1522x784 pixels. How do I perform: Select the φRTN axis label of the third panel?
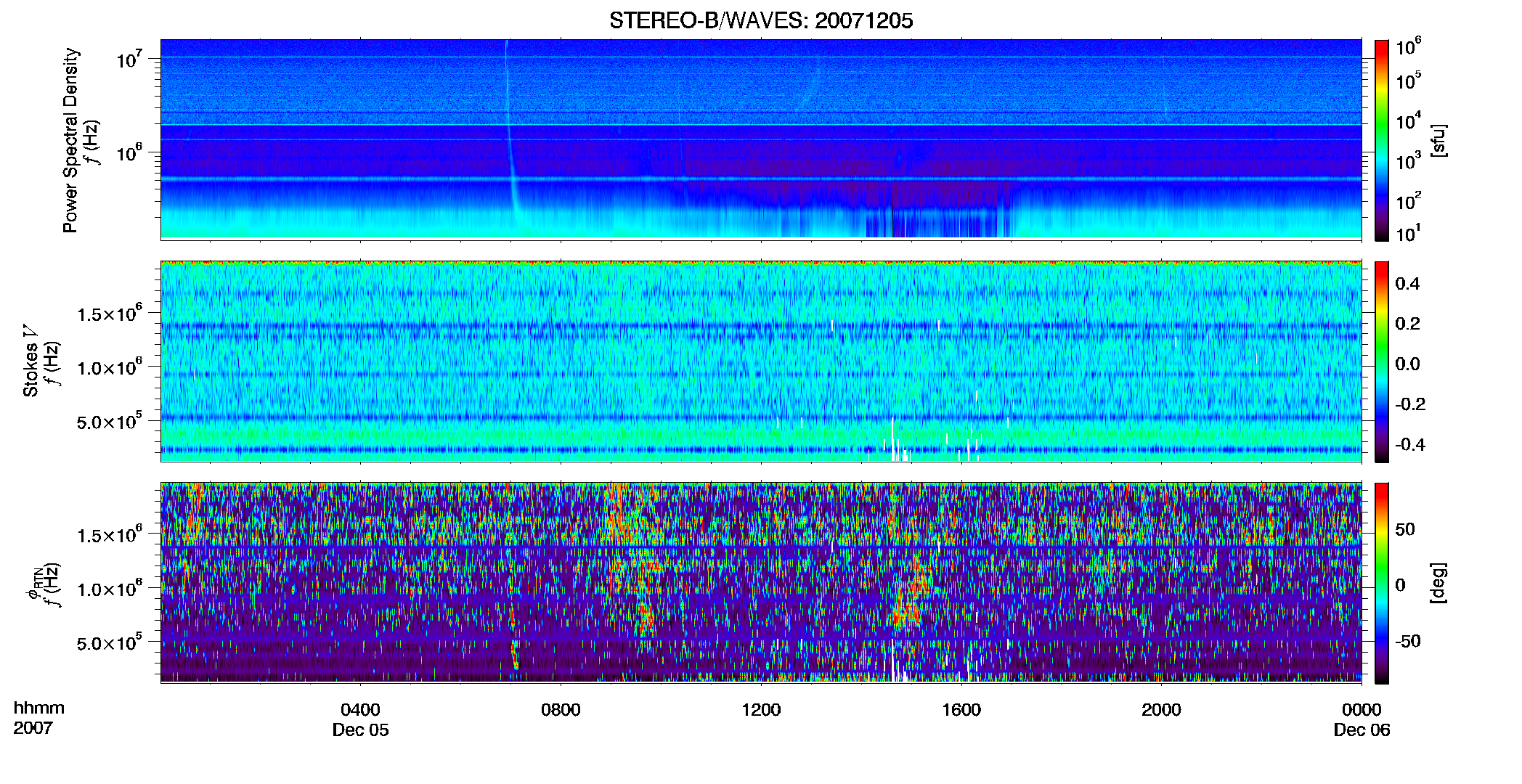click(33, 583)
